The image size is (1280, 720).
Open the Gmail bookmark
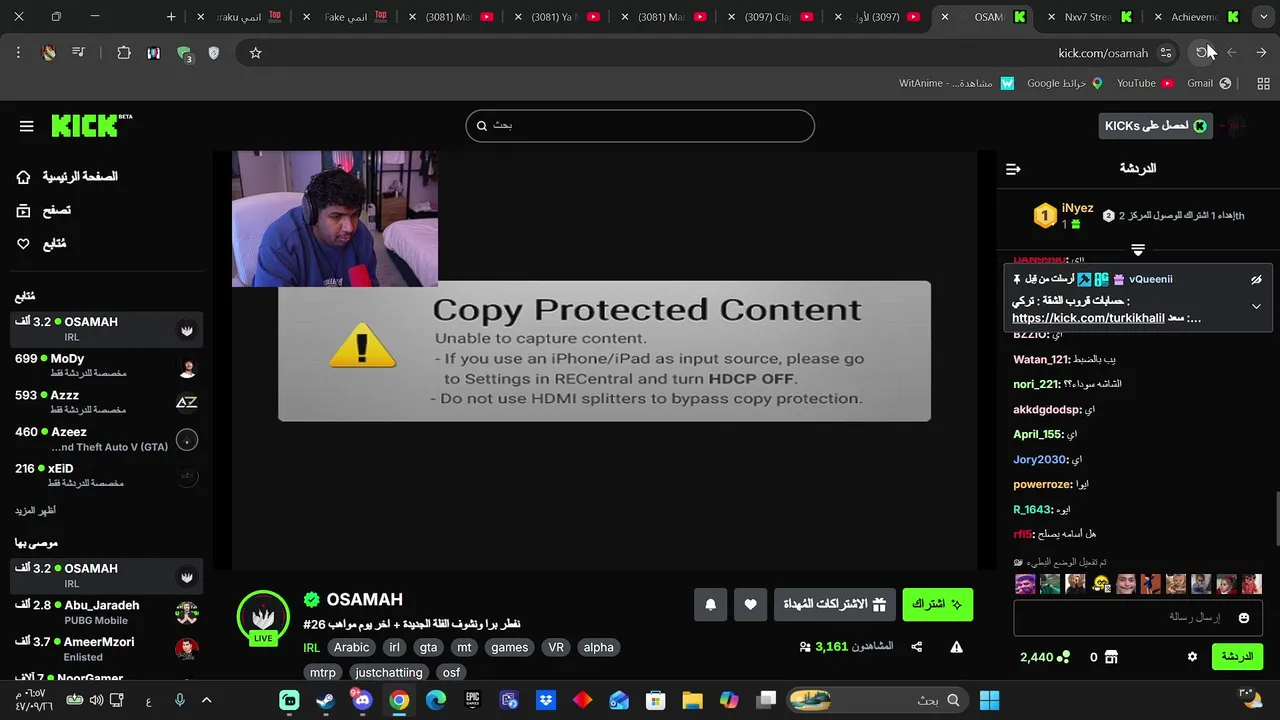pyautogui.click(x=1209, y=83)
